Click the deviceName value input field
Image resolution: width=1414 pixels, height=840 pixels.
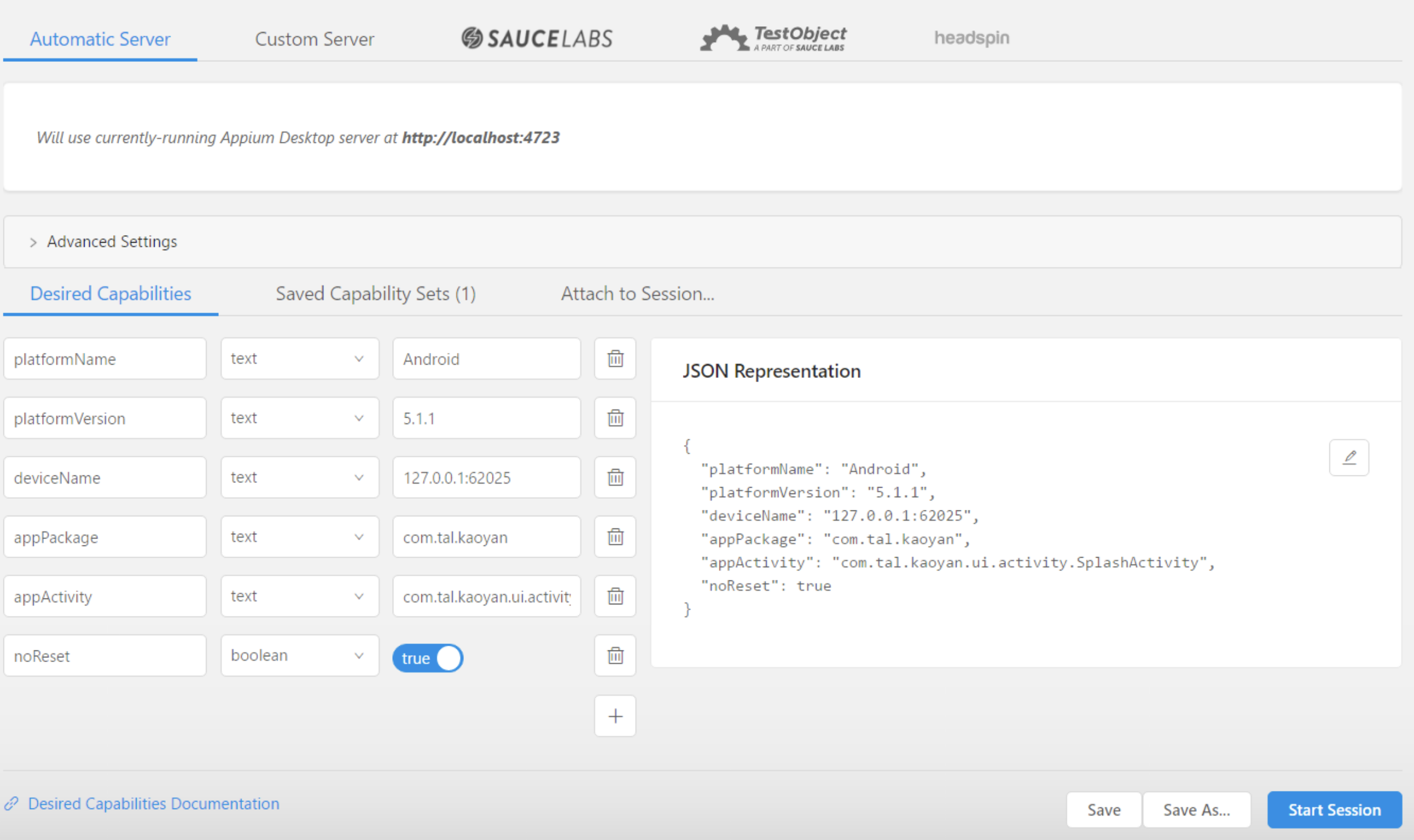[486, 477]
